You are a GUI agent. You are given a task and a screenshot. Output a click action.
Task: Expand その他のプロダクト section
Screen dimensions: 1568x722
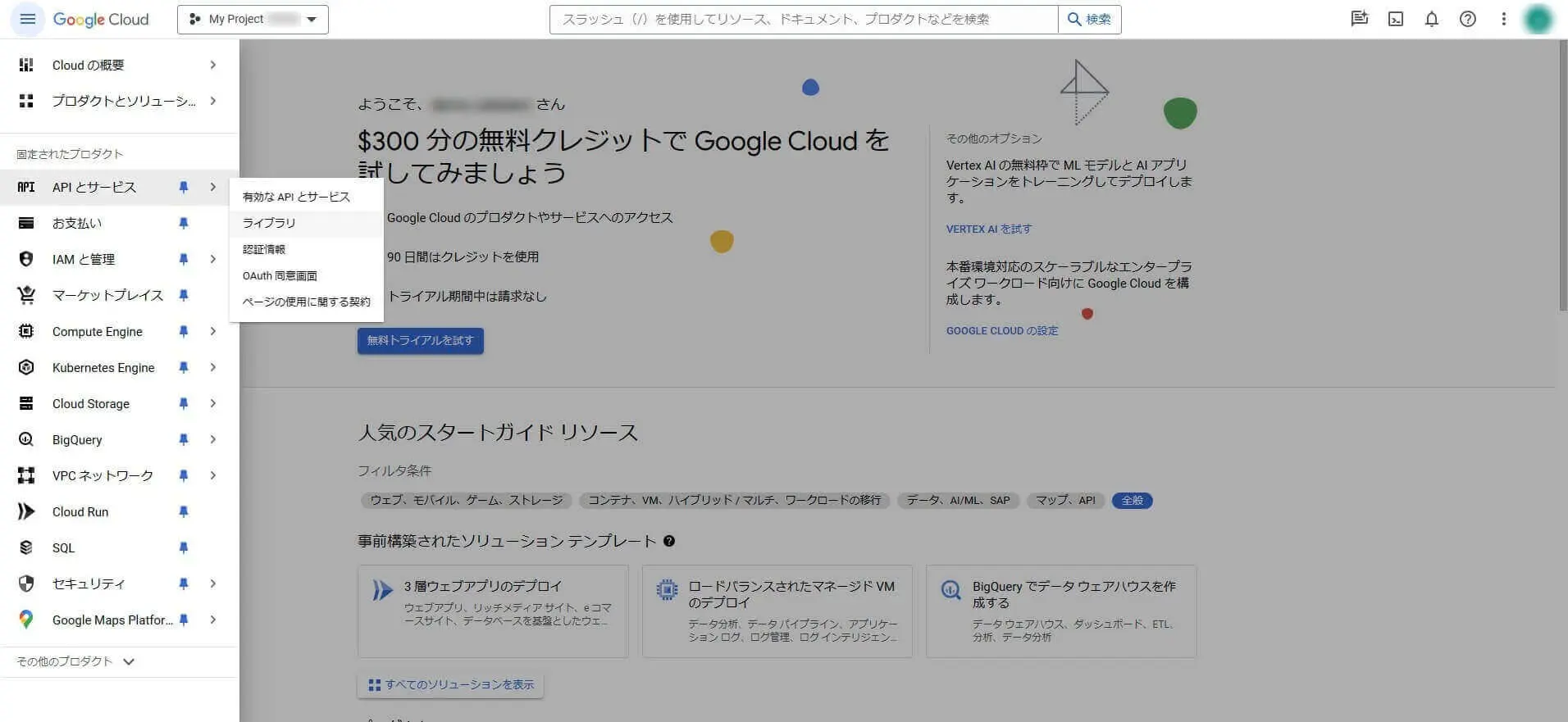coord(75,661)
